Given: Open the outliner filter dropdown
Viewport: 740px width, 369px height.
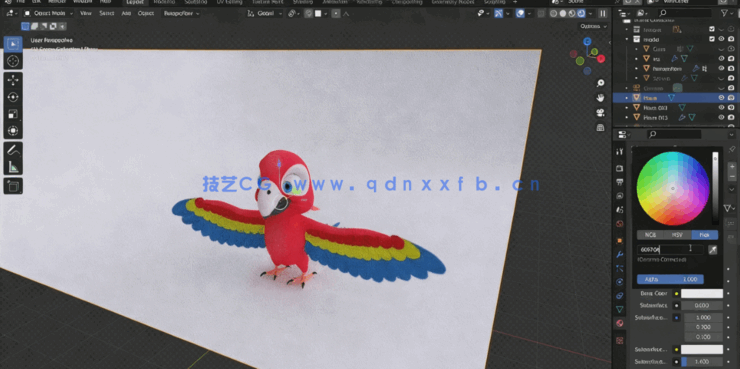Looking at the screenshot, I should point(727,13).
